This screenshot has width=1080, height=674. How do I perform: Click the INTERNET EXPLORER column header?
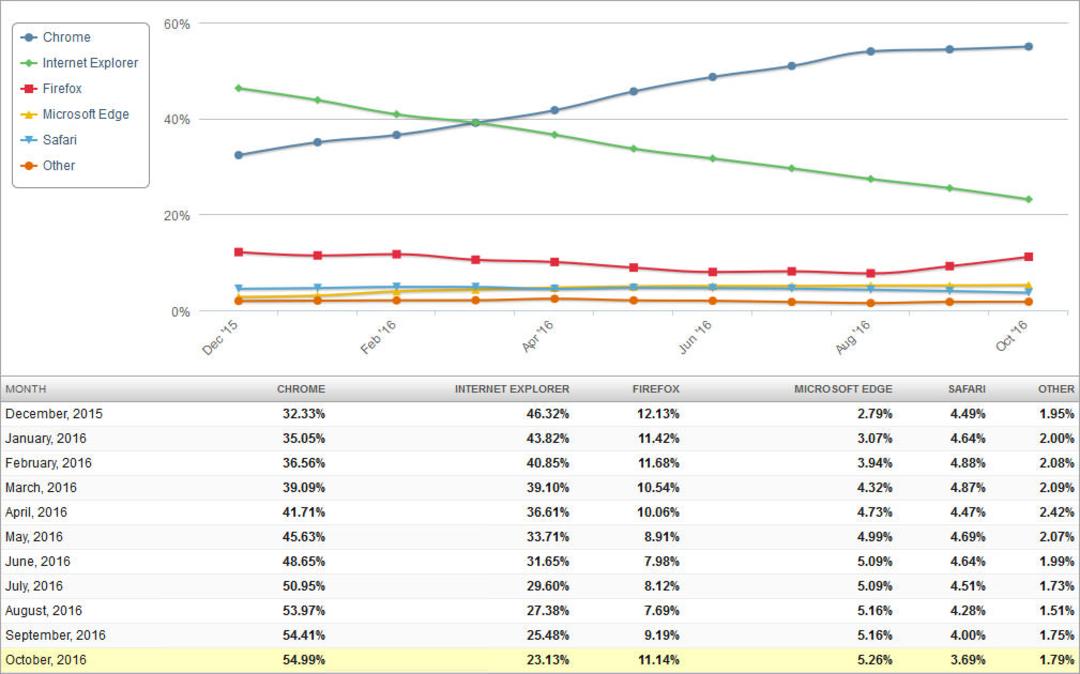coord(512,389)
